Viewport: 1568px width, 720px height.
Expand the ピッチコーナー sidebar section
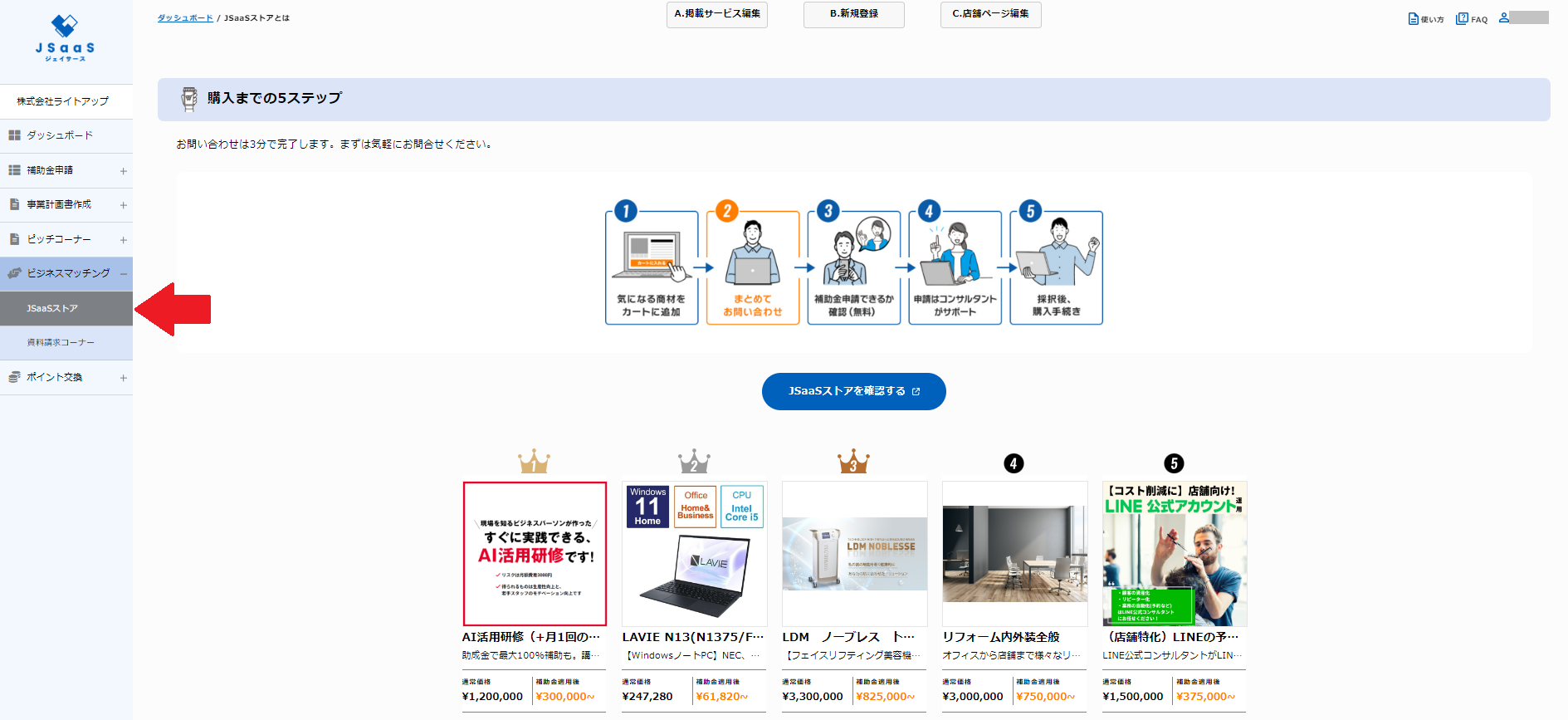click(124, 240)
